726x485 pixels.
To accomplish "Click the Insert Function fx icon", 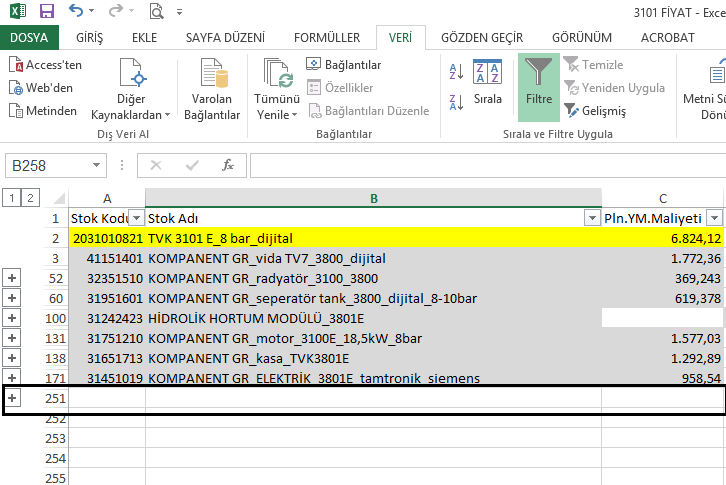I will [x=228, y=165].
